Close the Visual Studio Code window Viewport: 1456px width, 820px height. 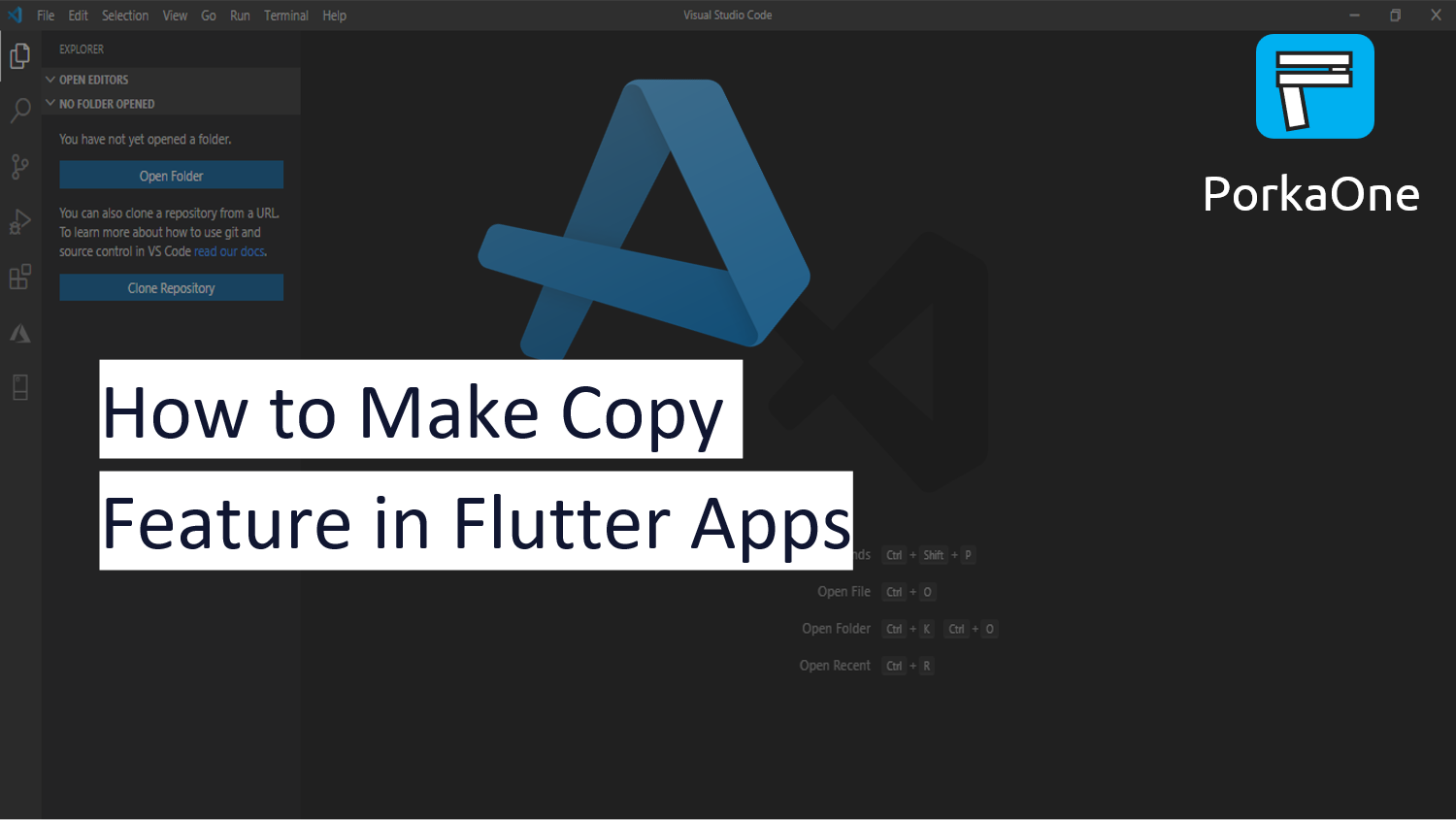pos(1436,15)
